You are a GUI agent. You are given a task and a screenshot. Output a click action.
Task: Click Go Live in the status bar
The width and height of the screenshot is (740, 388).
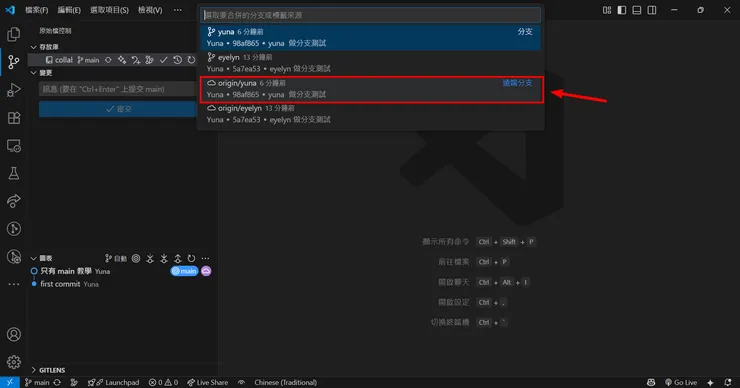pos(681,382)
